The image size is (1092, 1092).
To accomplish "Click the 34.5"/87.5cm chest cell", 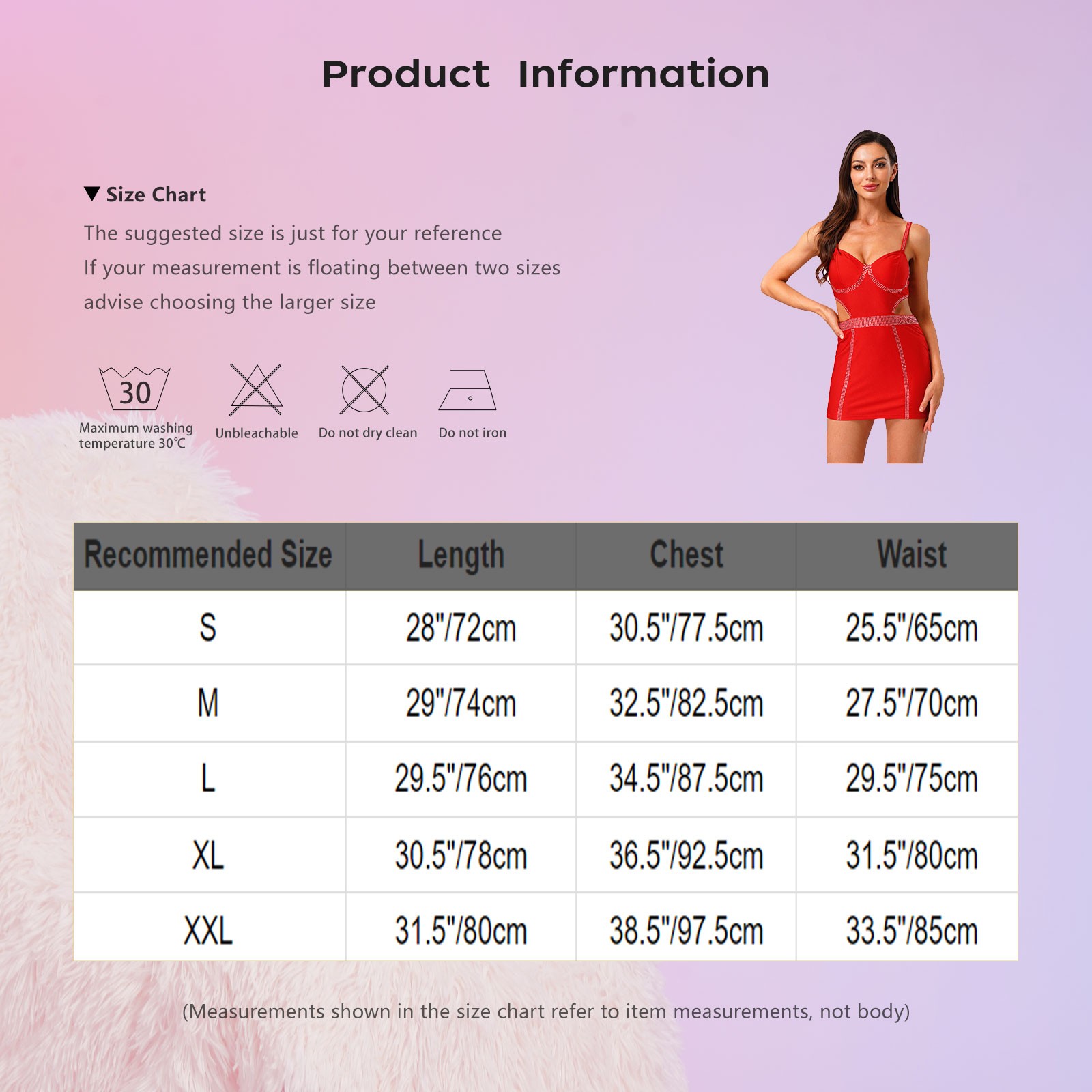I will pyautogui.click(x=686, y=779).
